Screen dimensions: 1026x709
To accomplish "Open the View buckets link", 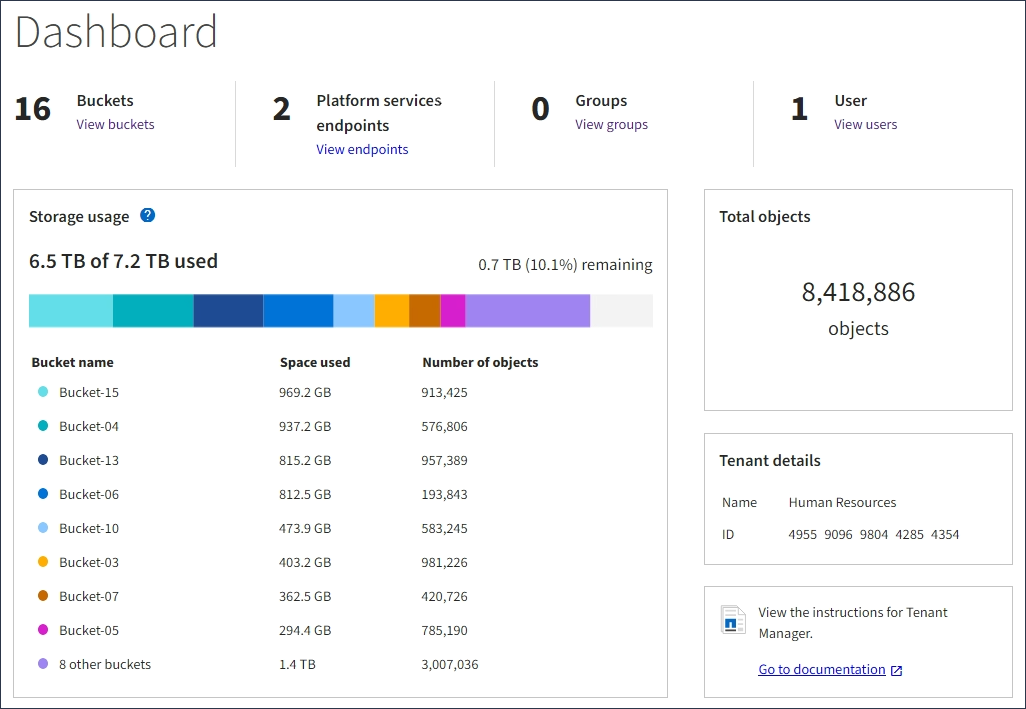I will (x=115, y=125).
